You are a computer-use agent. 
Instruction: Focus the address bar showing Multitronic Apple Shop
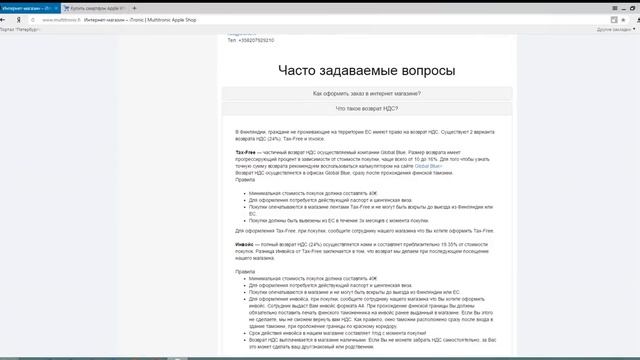point(318,20)
